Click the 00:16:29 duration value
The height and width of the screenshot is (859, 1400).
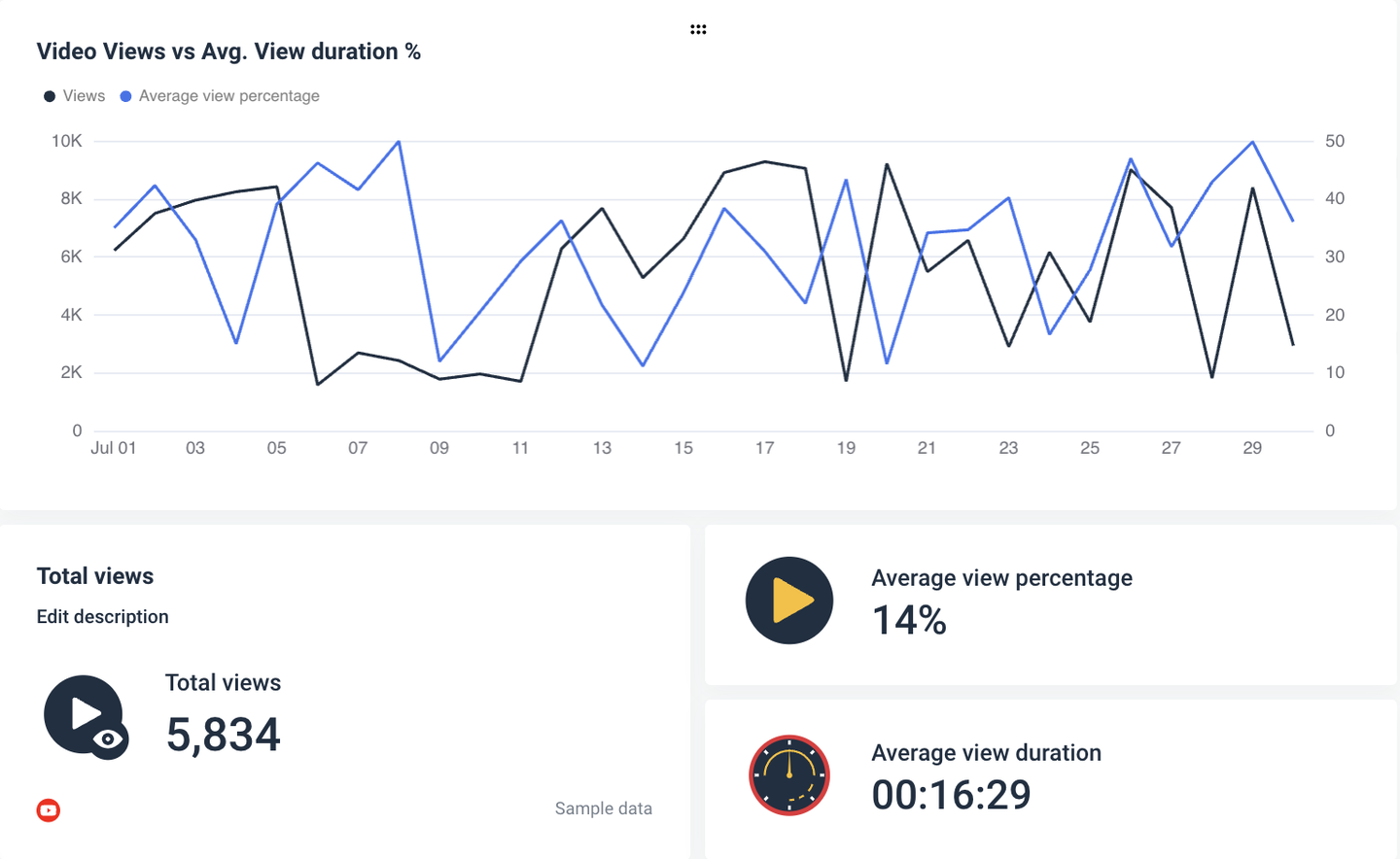pyautogui.click(x=951, y=794)
